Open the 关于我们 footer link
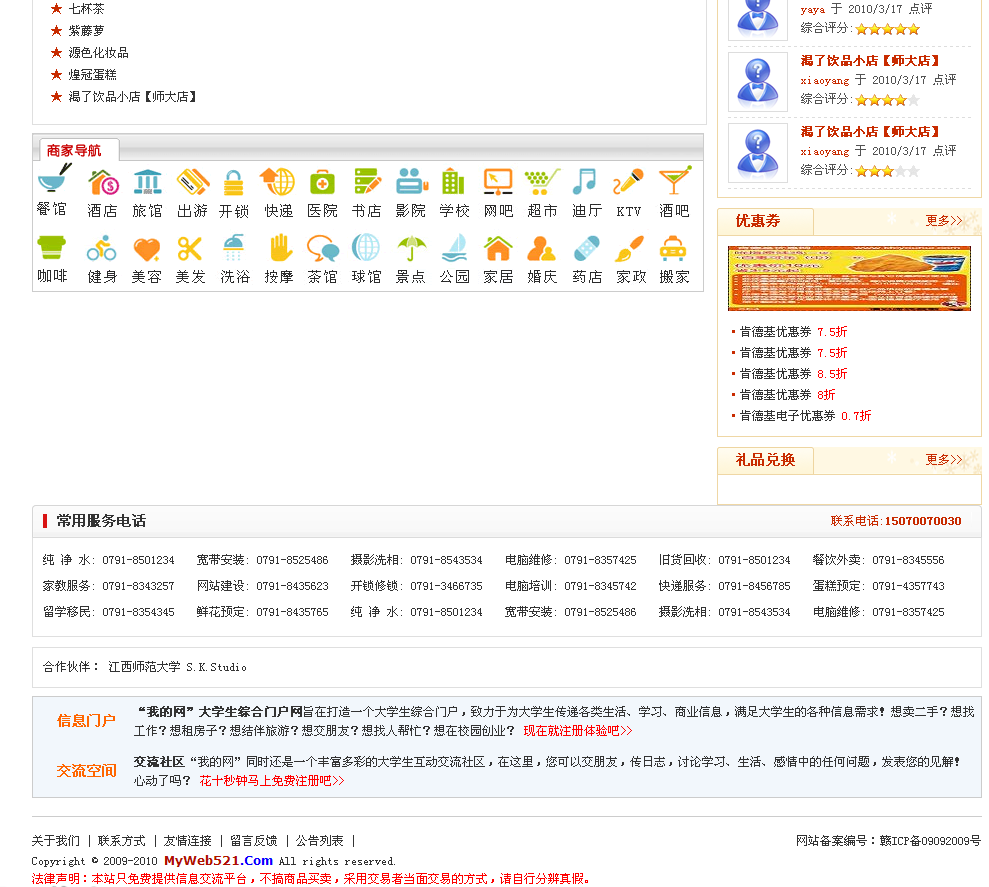The width and height of the screenshot is (989, 887). pos(56,841)
